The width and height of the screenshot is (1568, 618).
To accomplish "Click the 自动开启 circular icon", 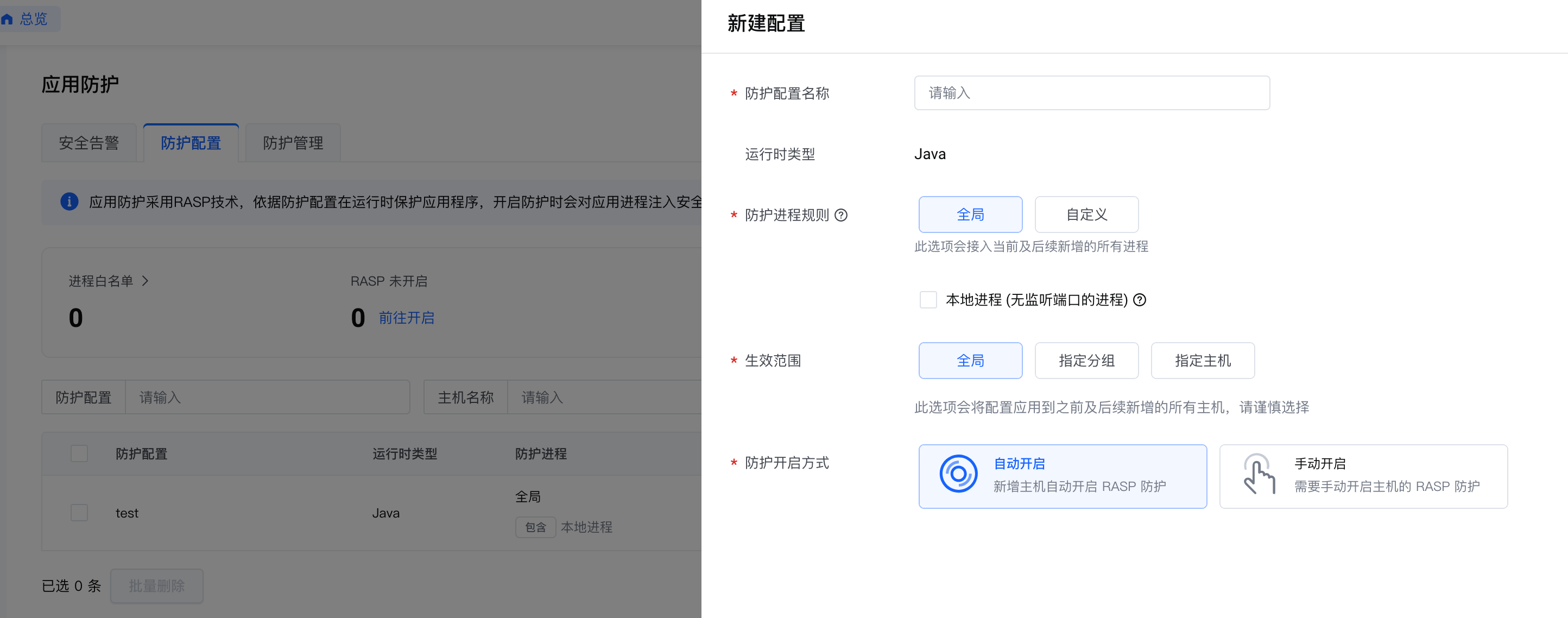I will pos(958,474).
